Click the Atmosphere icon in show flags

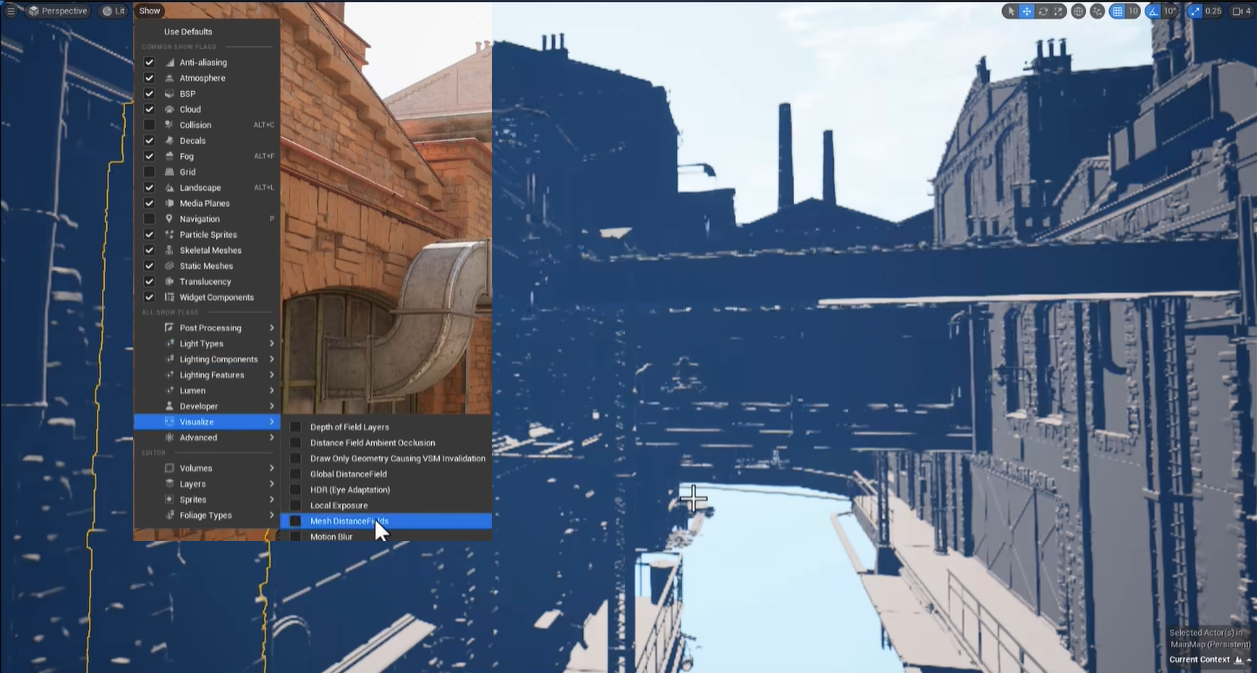click(169, 78)
